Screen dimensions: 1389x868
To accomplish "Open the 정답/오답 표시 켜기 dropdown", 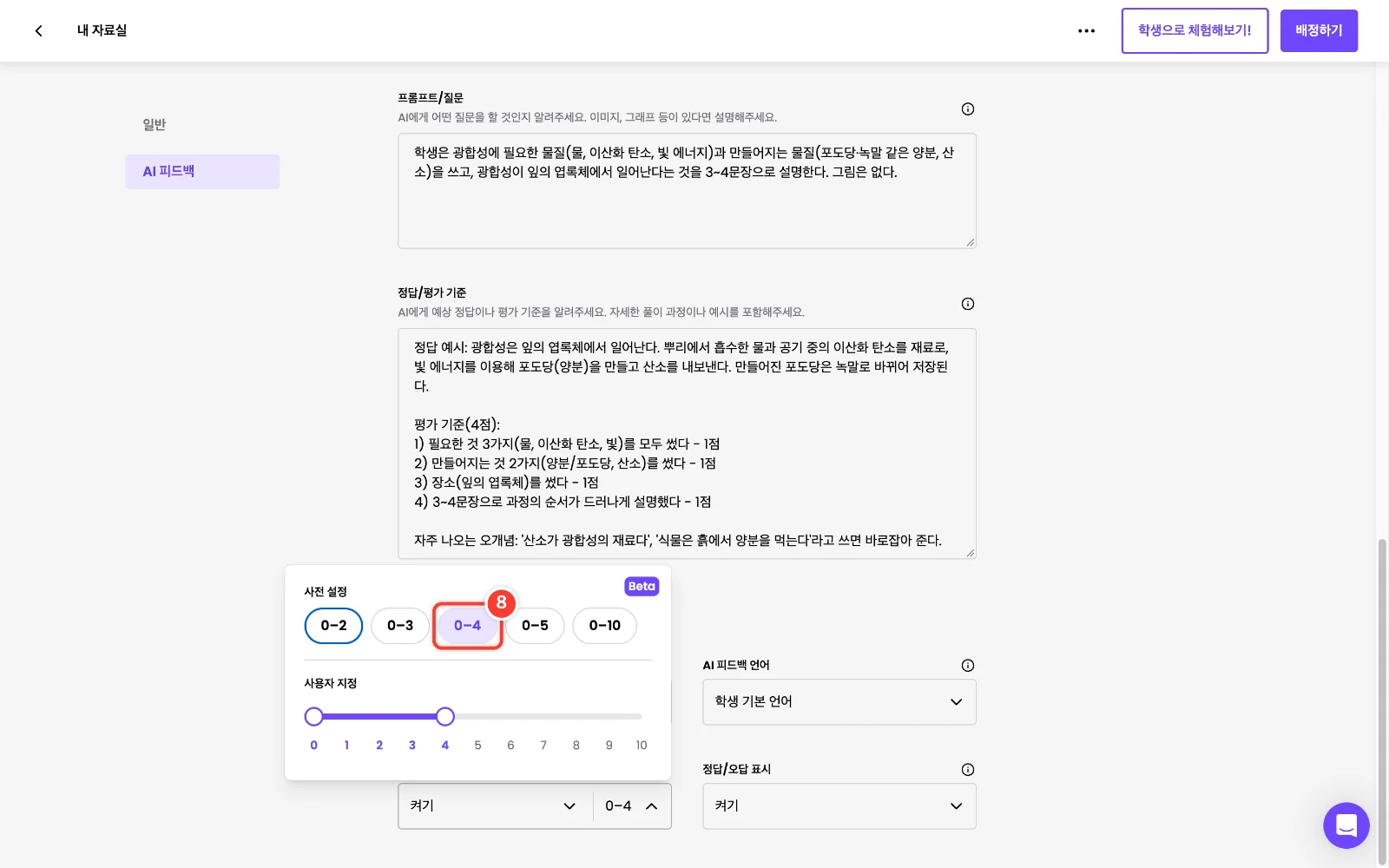I will [x=839, y=806].
